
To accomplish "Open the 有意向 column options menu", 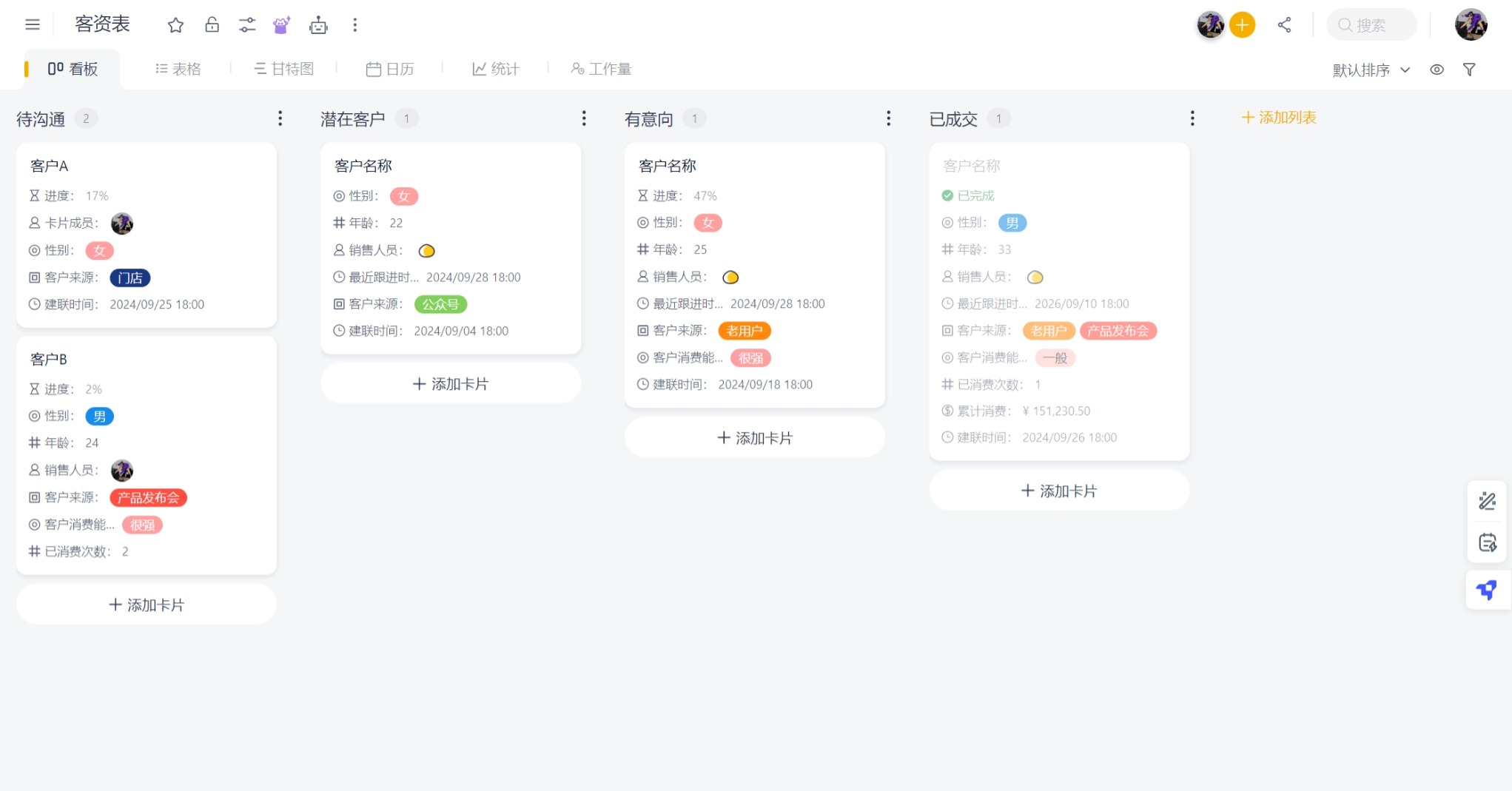I will [x=888, y=118].
